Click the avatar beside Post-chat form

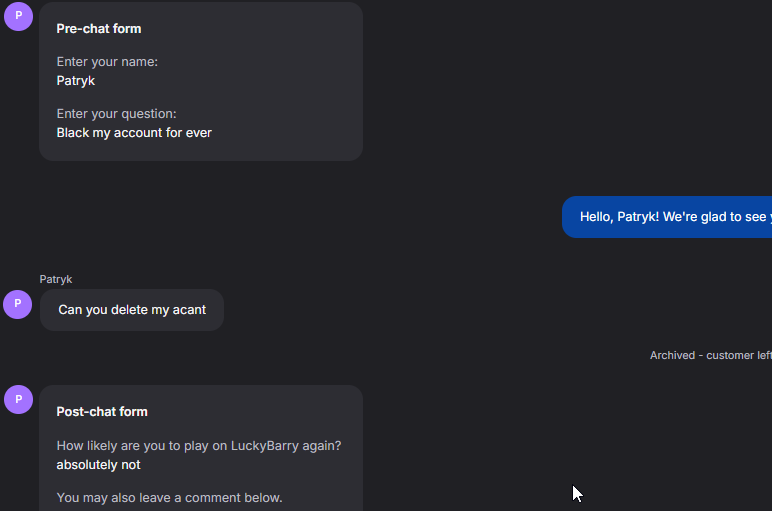click(x=18, y=399)
